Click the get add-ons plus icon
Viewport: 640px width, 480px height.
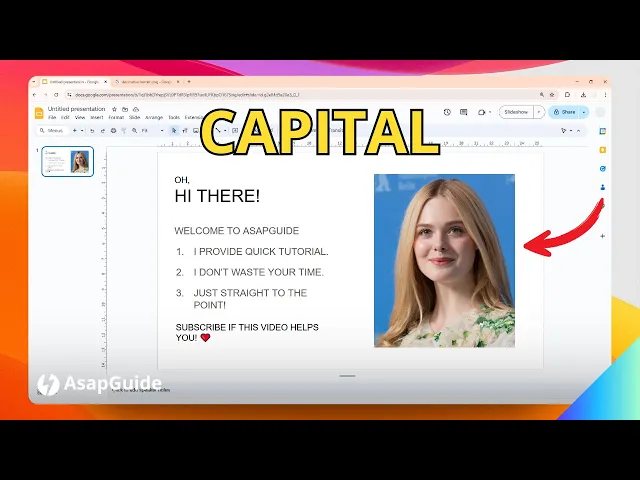point(602,236)
